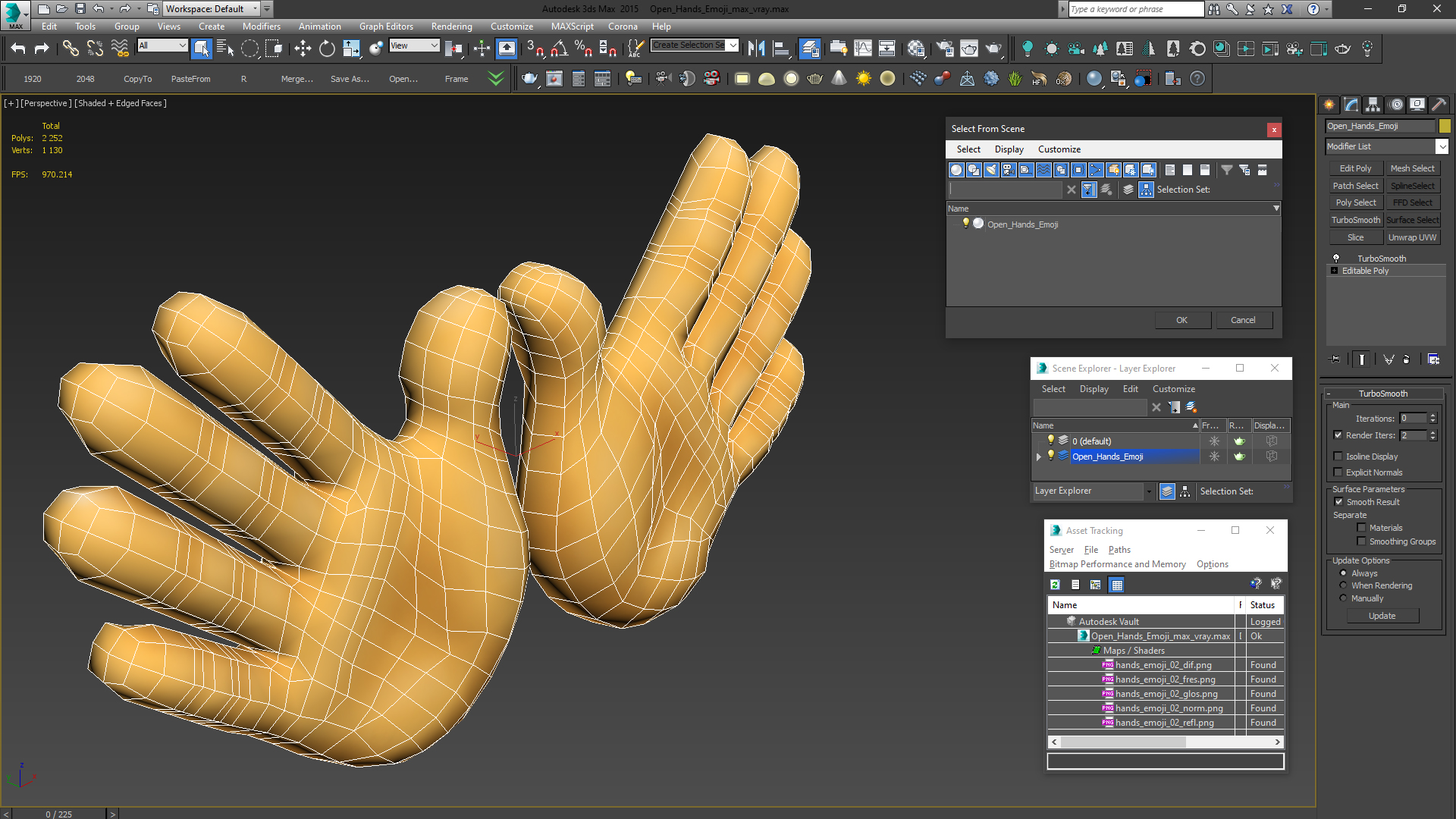Select Manually update option
The width and height of the screenshot is (1456, 819).
(x=1344, y=598)
